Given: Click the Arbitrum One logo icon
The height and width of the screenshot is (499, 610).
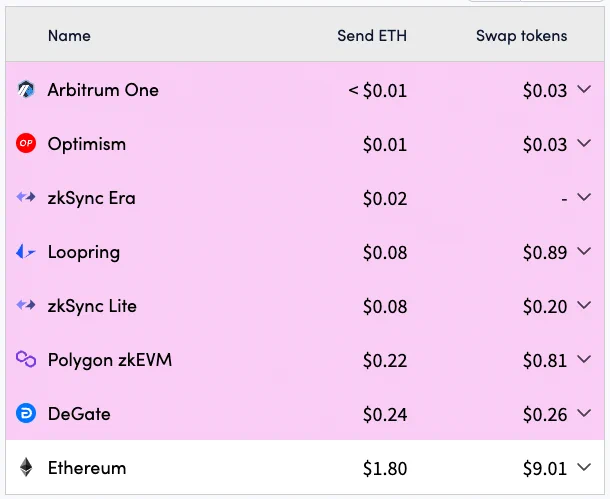Looking at the screenshot, I should tap(26, 89).
